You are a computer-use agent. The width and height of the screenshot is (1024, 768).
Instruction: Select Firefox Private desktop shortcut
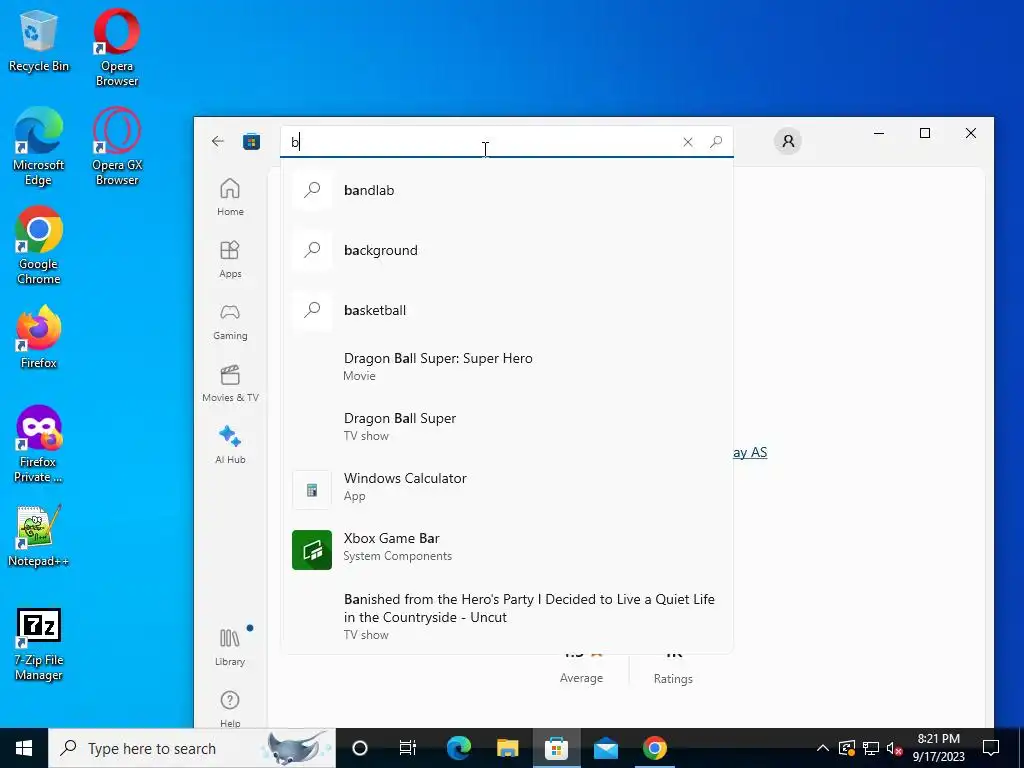click(39, 445)
